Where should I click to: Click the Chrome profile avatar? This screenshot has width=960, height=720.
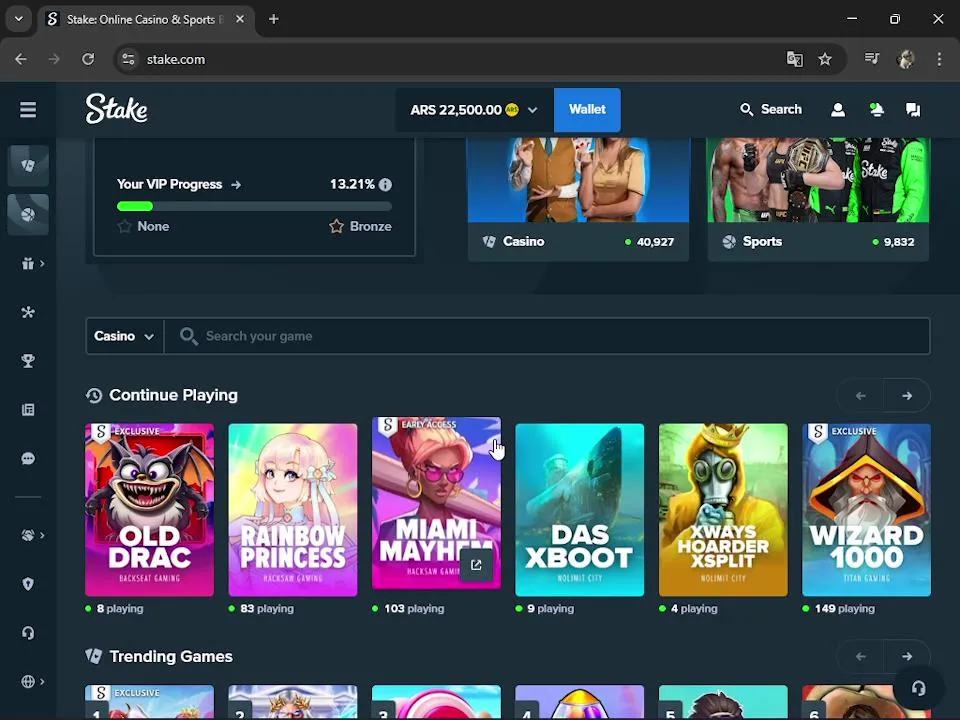point(906,59)
